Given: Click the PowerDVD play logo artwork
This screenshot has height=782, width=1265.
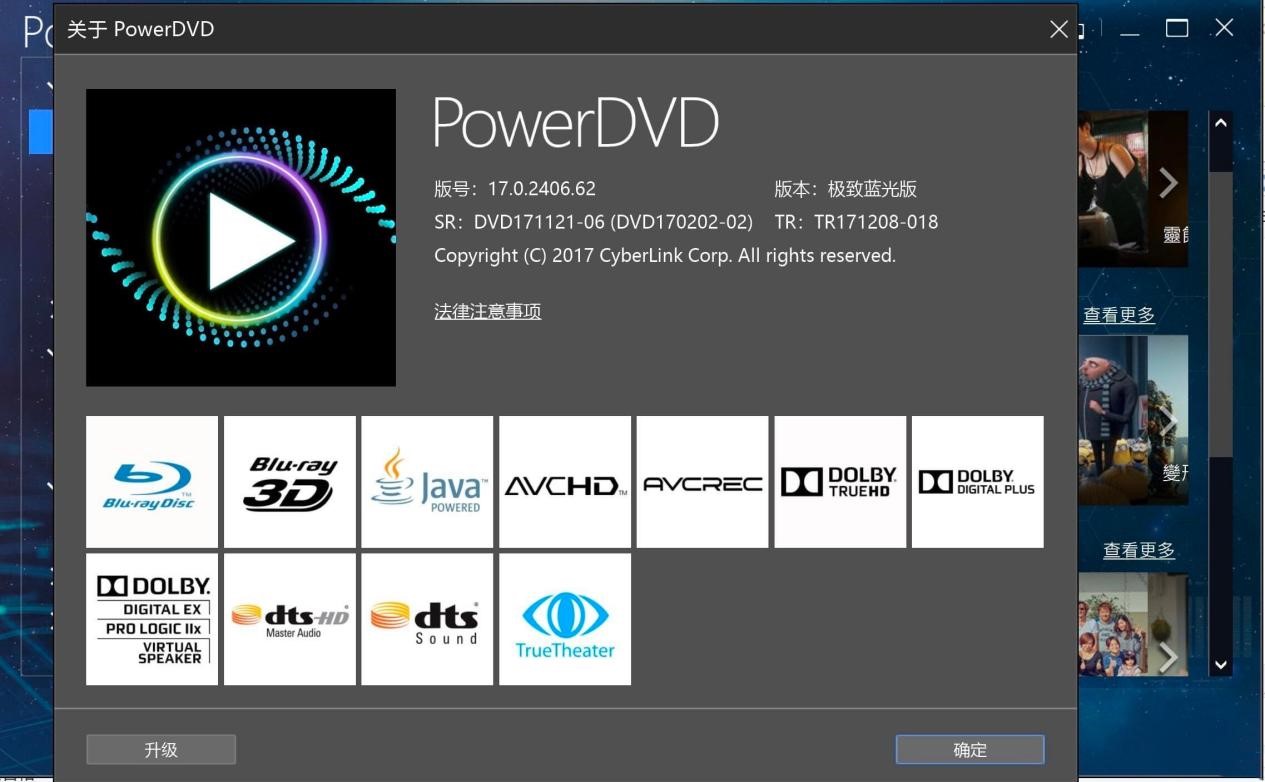Looking at the screenshot, I should pyautogui.click(x=240, y=237).
